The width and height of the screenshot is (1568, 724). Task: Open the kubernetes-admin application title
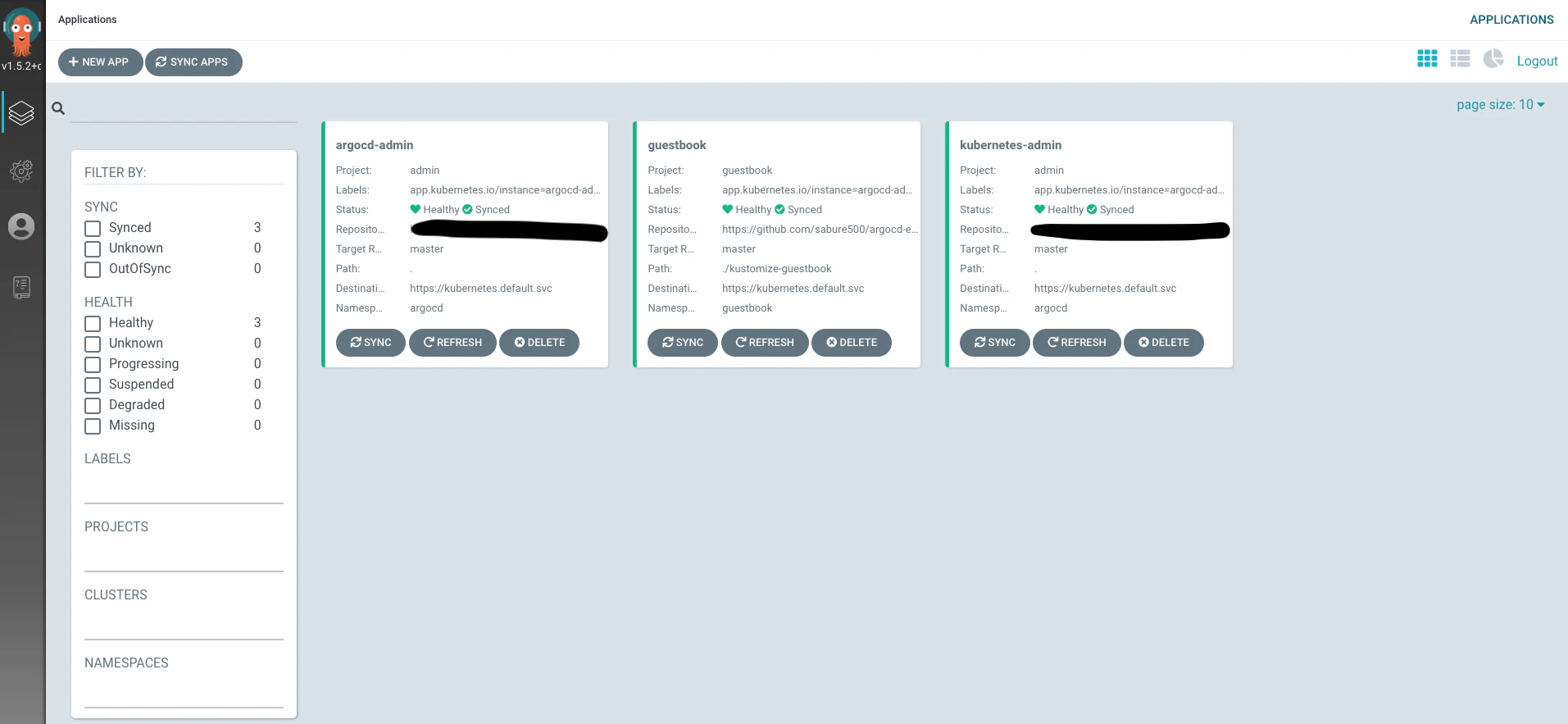pyautogui.click(x=1011, y=145)
